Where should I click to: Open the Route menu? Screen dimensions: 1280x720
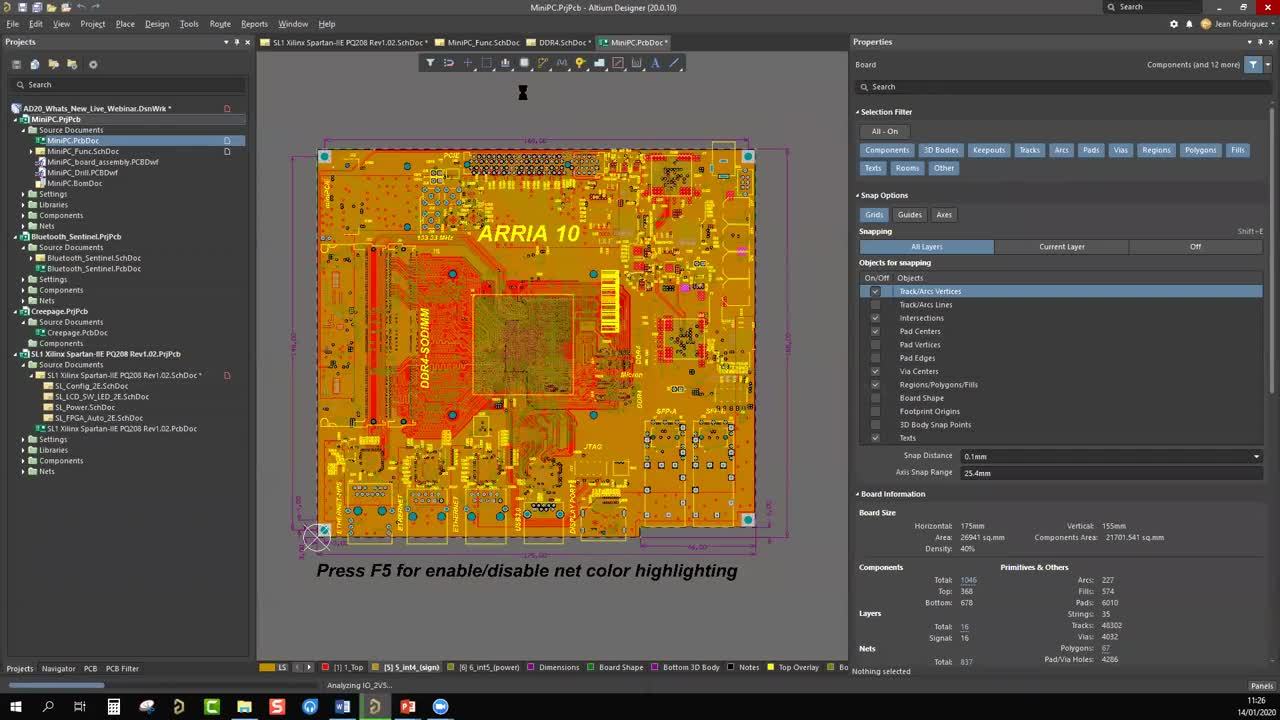point(220,23)
